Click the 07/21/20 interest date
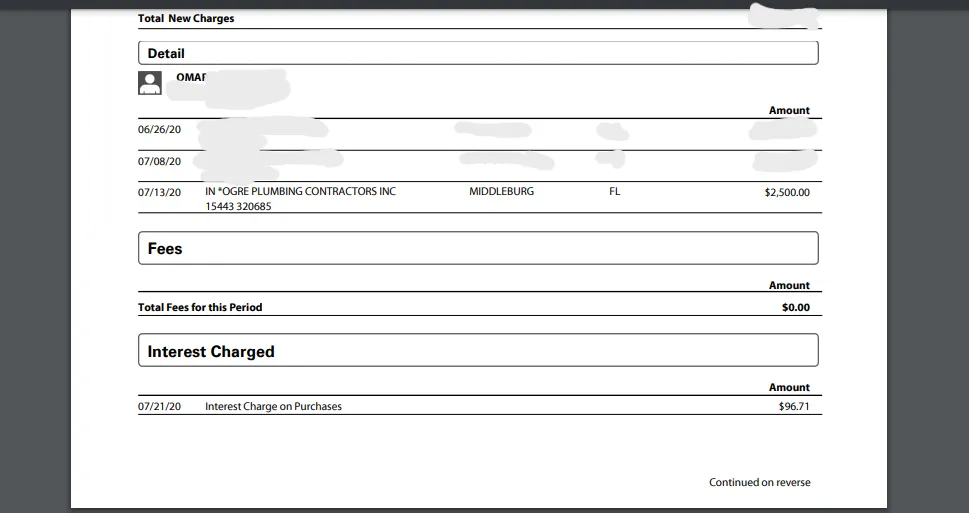 pyautogui.click(x=159, y=407)
